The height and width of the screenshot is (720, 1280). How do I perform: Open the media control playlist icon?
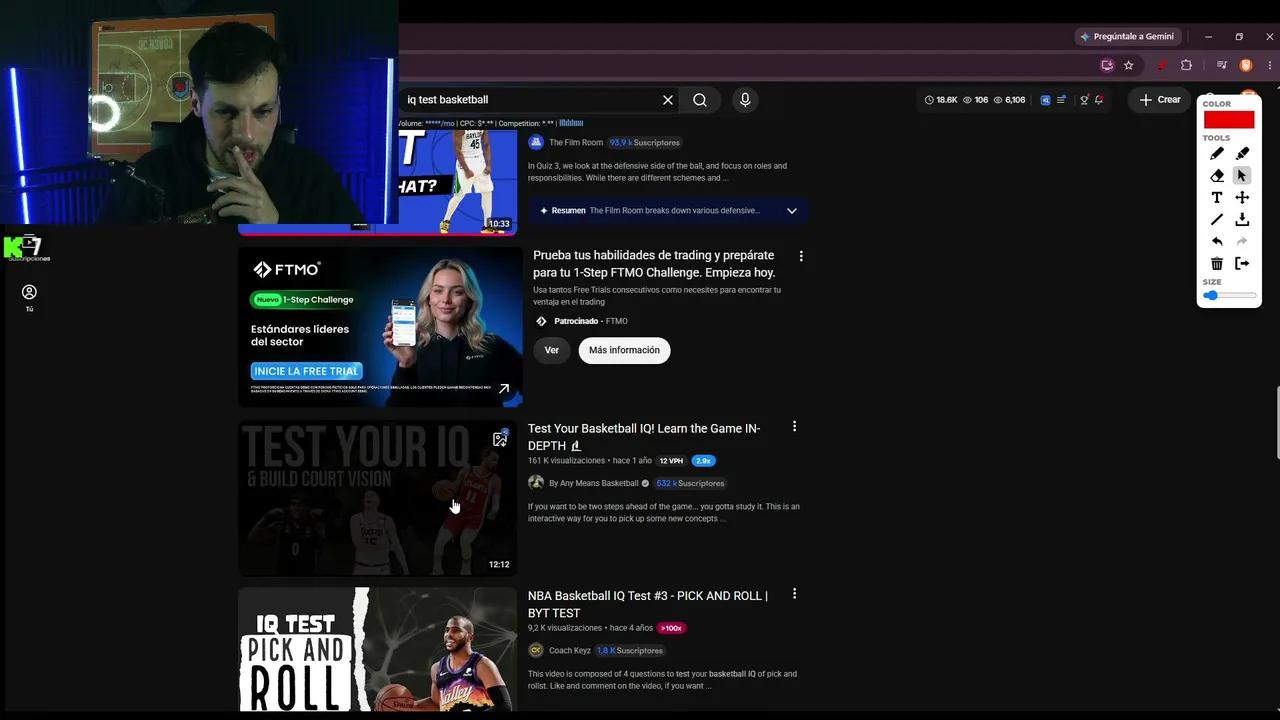point(1221,66)
